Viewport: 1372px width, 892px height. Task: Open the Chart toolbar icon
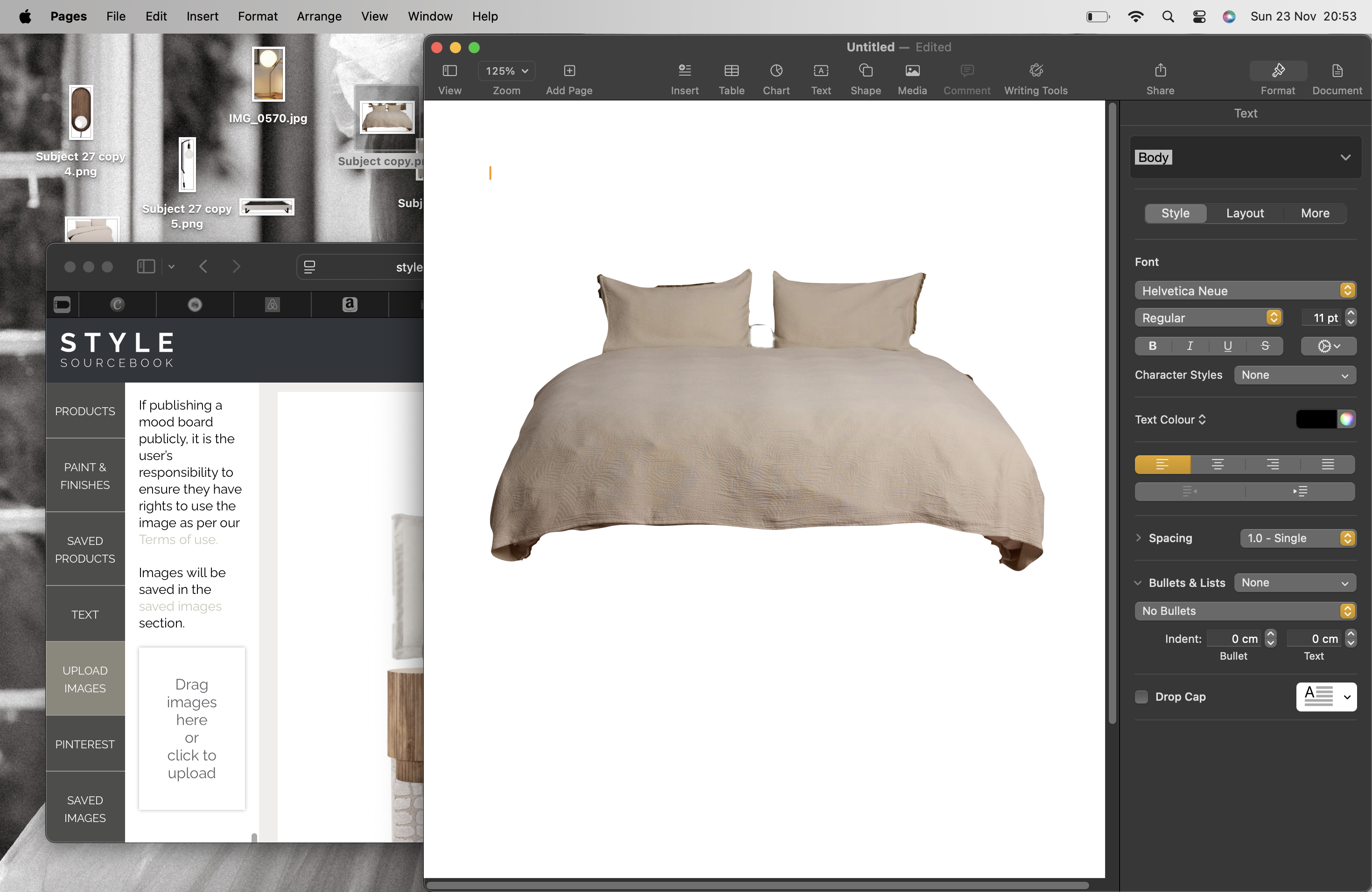click(776, 71)
